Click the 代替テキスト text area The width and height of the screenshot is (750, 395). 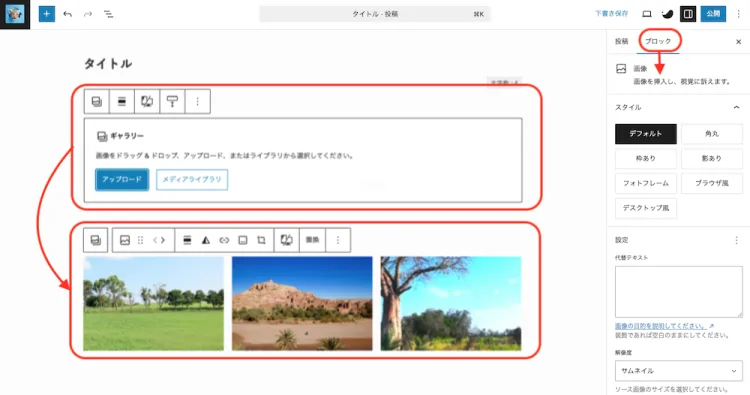[x=679, y=292]
